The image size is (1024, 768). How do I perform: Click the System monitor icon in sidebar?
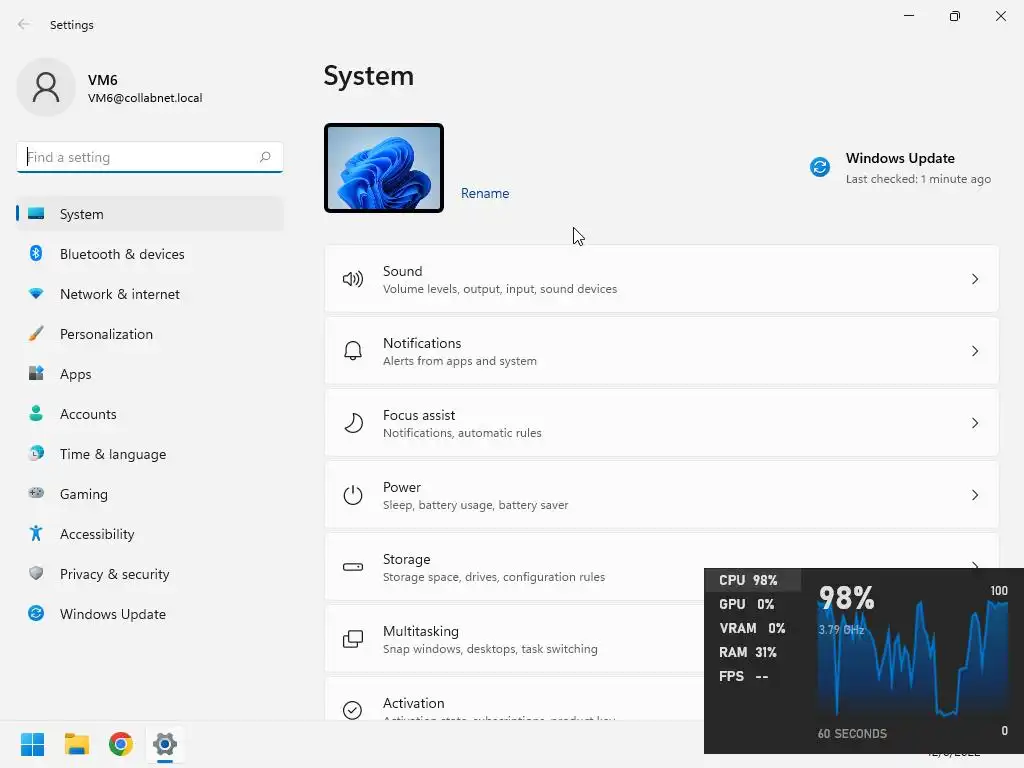36,214
